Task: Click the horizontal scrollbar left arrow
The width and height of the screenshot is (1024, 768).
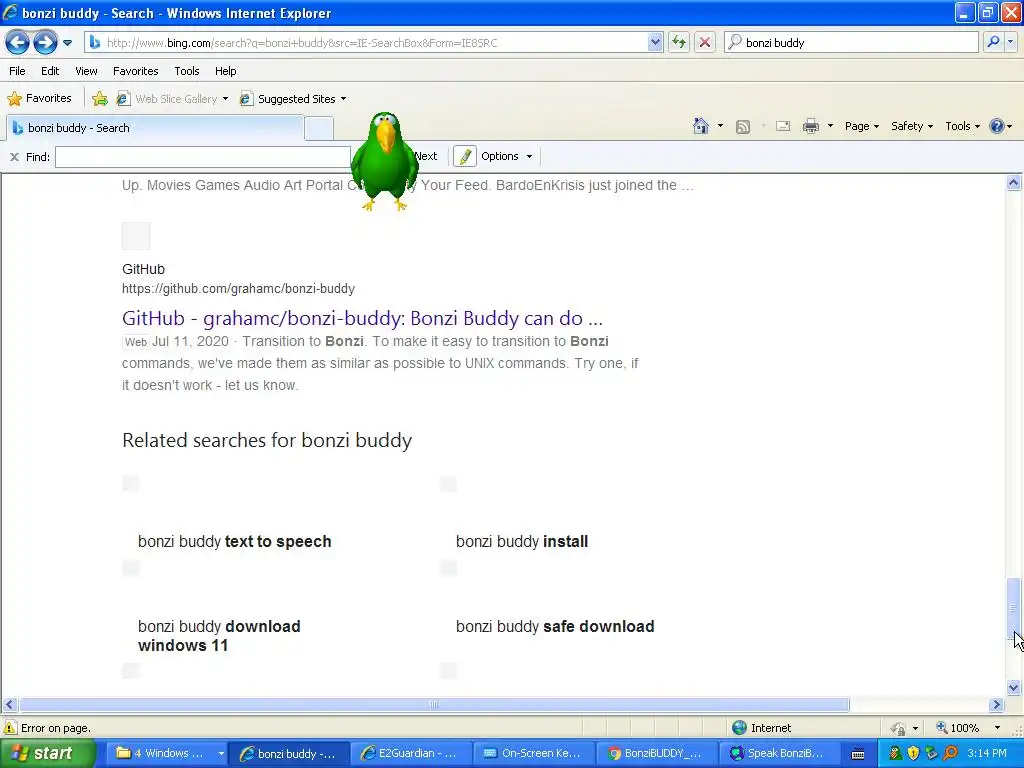Action: click(x=9, y=705)
